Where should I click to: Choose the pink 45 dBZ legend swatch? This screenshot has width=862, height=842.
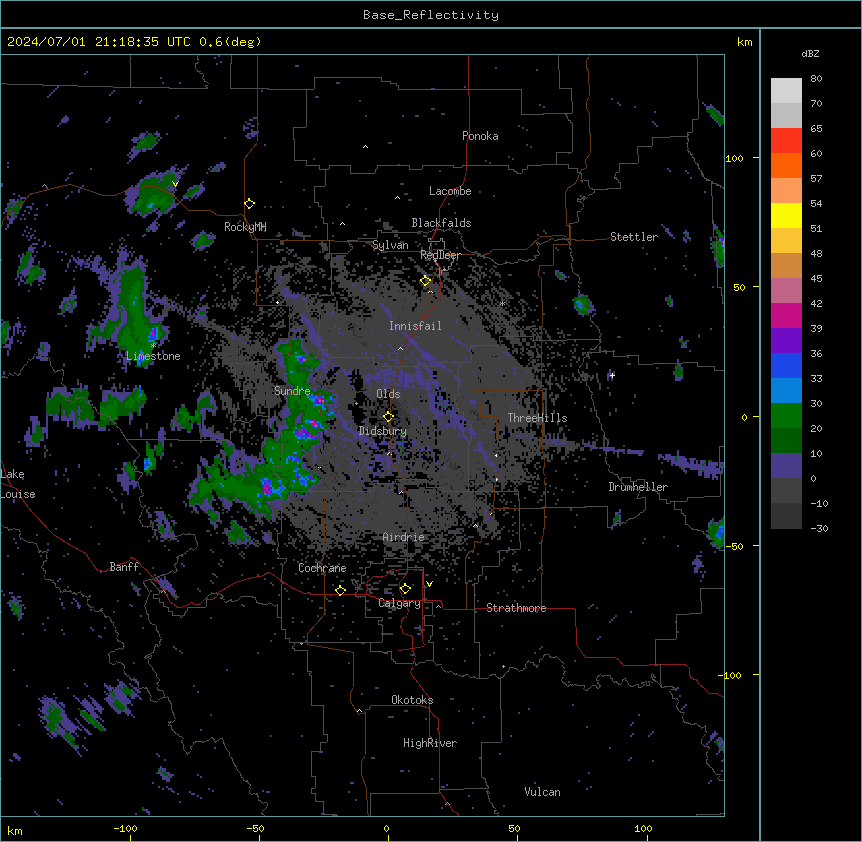click(786, 290)
